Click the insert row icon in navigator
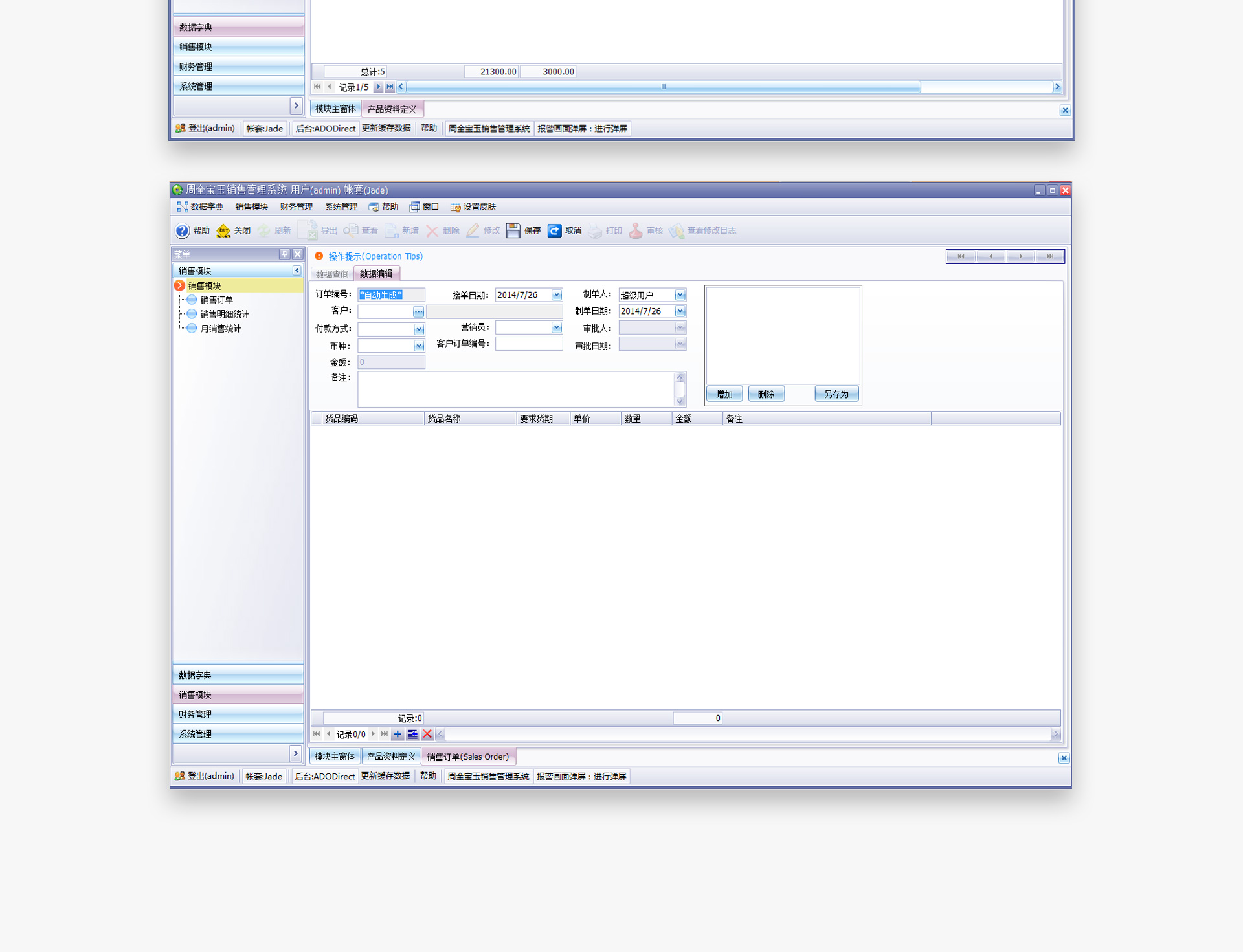 [x=412, y=734]
